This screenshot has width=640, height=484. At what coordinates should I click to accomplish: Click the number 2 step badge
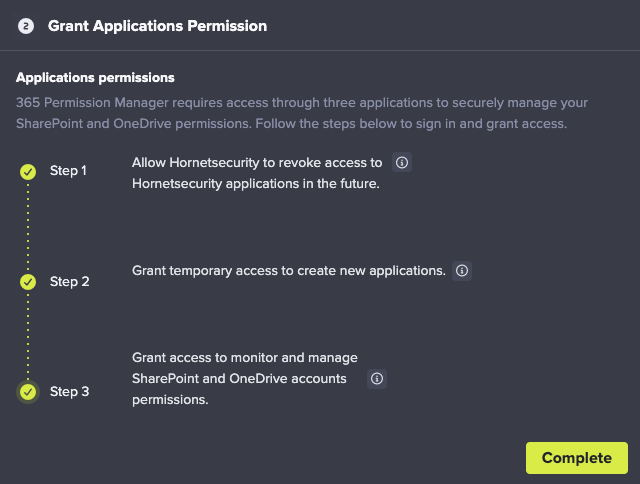pyautogui.click(x=26, y=26)
